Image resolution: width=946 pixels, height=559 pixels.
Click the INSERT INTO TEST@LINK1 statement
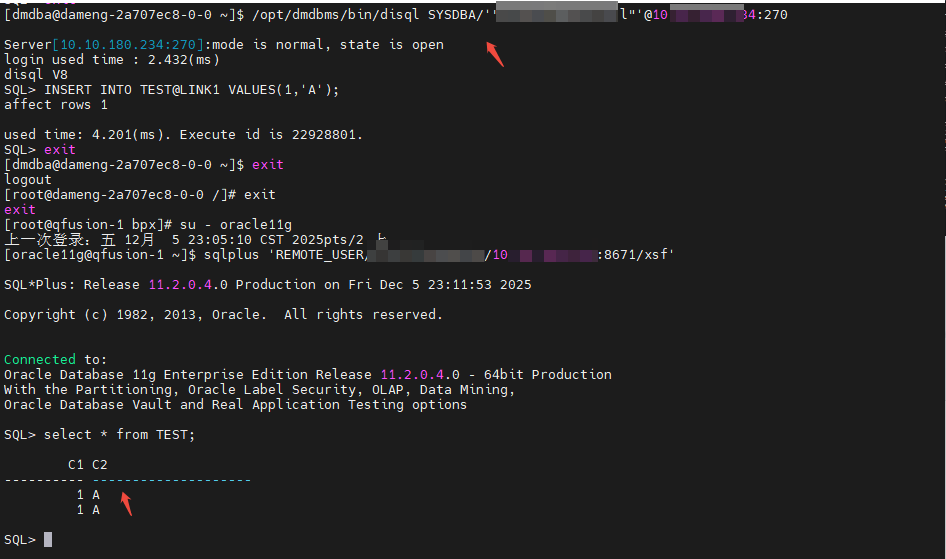click(191, 90)
